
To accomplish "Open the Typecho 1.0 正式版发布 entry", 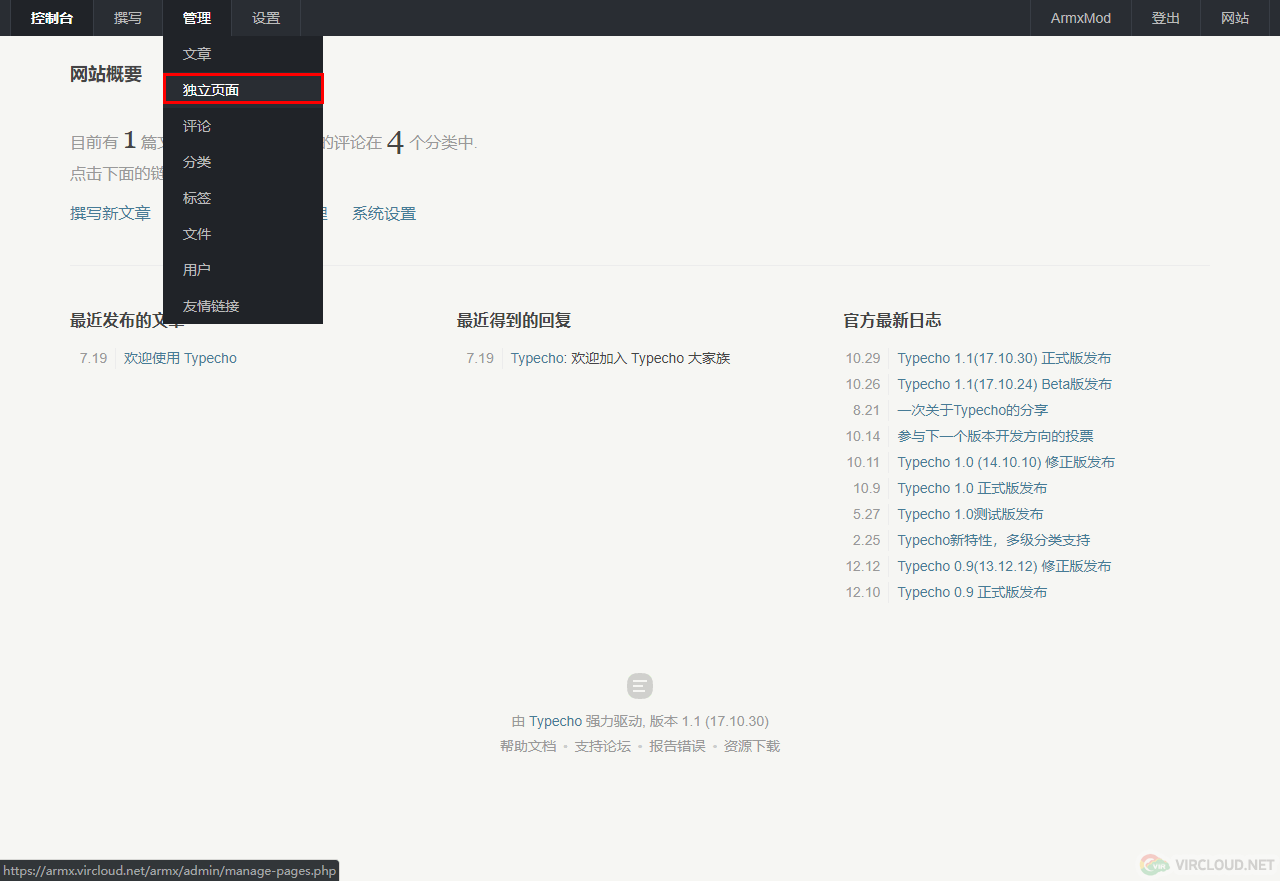I will (972, 488).
